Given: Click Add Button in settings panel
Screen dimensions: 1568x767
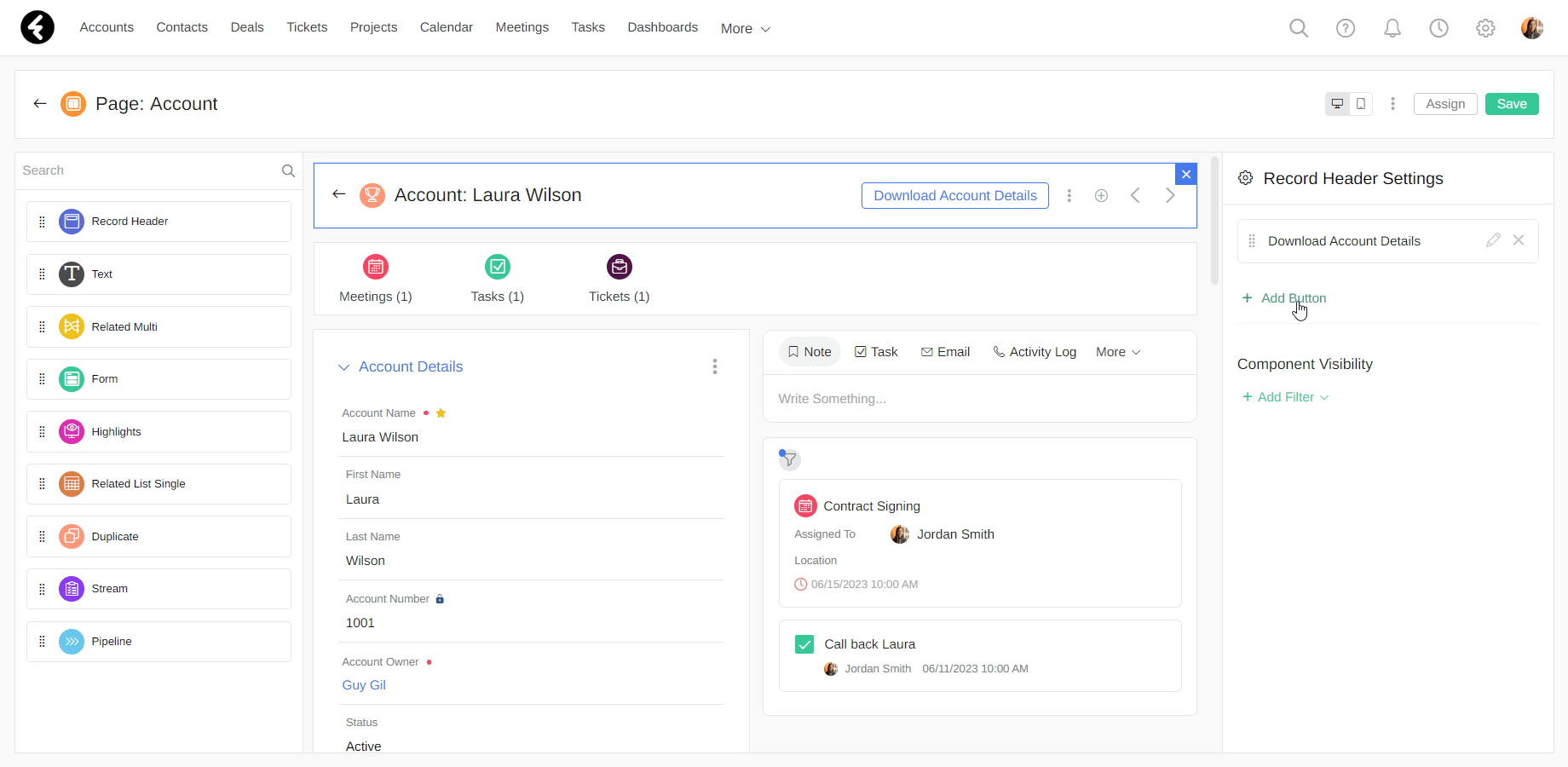Looking at the screenshot, I should pos(1284,298).
